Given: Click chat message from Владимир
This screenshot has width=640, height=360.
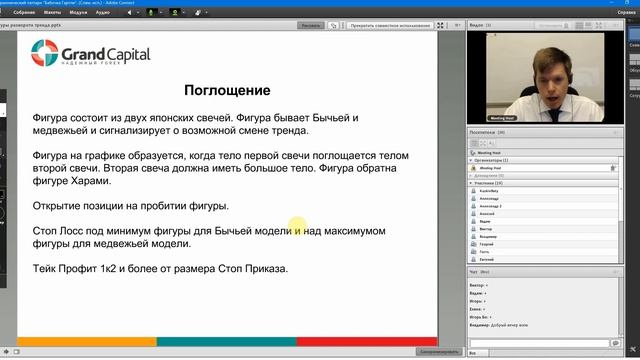Looking at the screenshot, I should [x=498, y=325].
